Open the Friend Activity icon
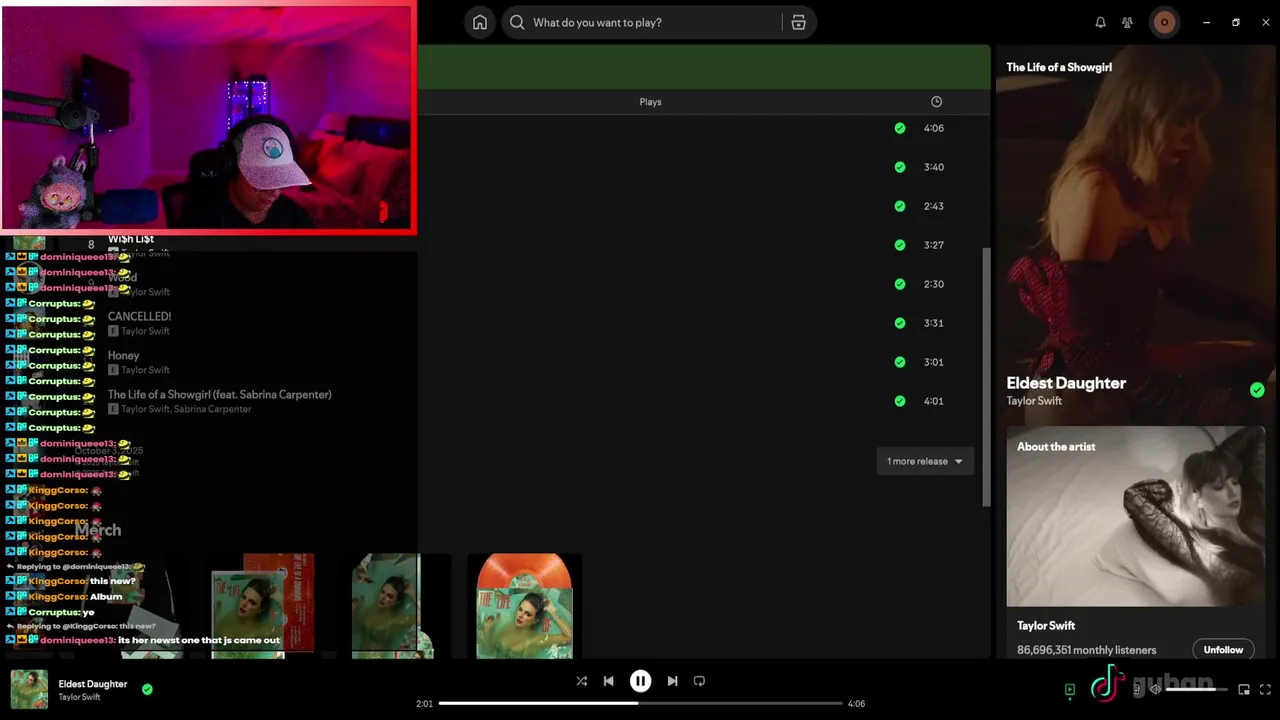 [1127, 22]
